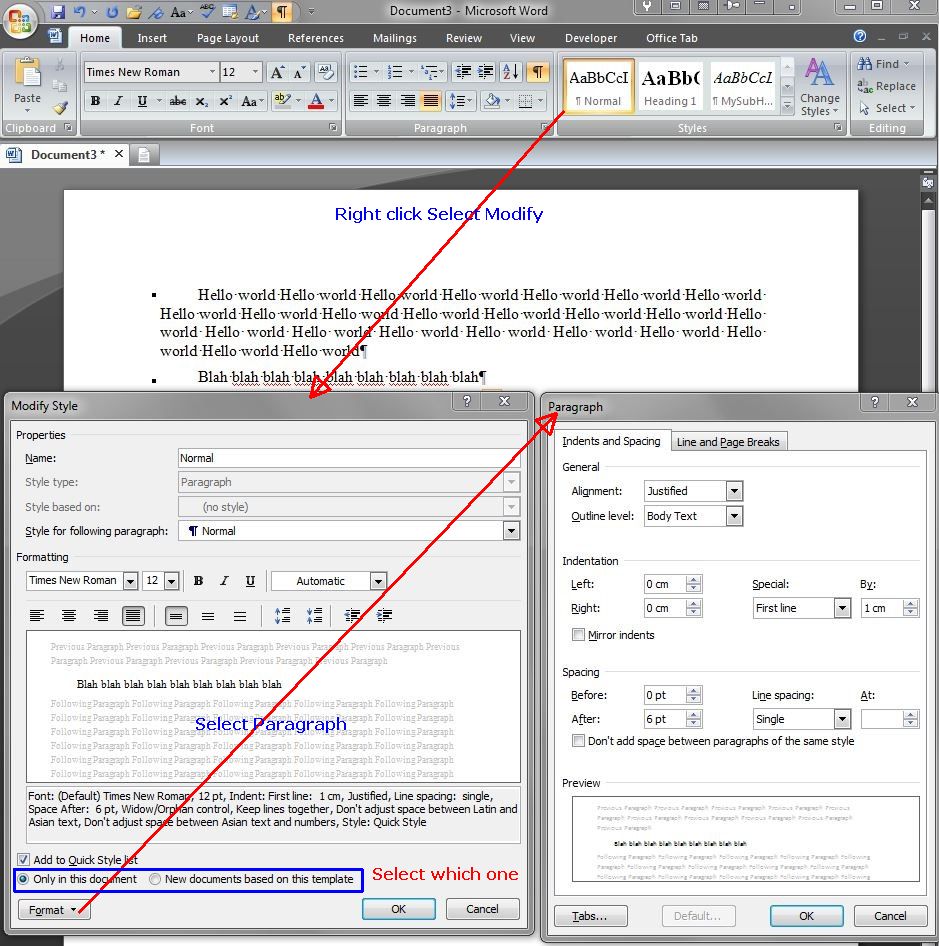939x946 pixels.
Task: Save document via Quick Access toolbar
Action: pyautogui.click(x=57, y=11)
